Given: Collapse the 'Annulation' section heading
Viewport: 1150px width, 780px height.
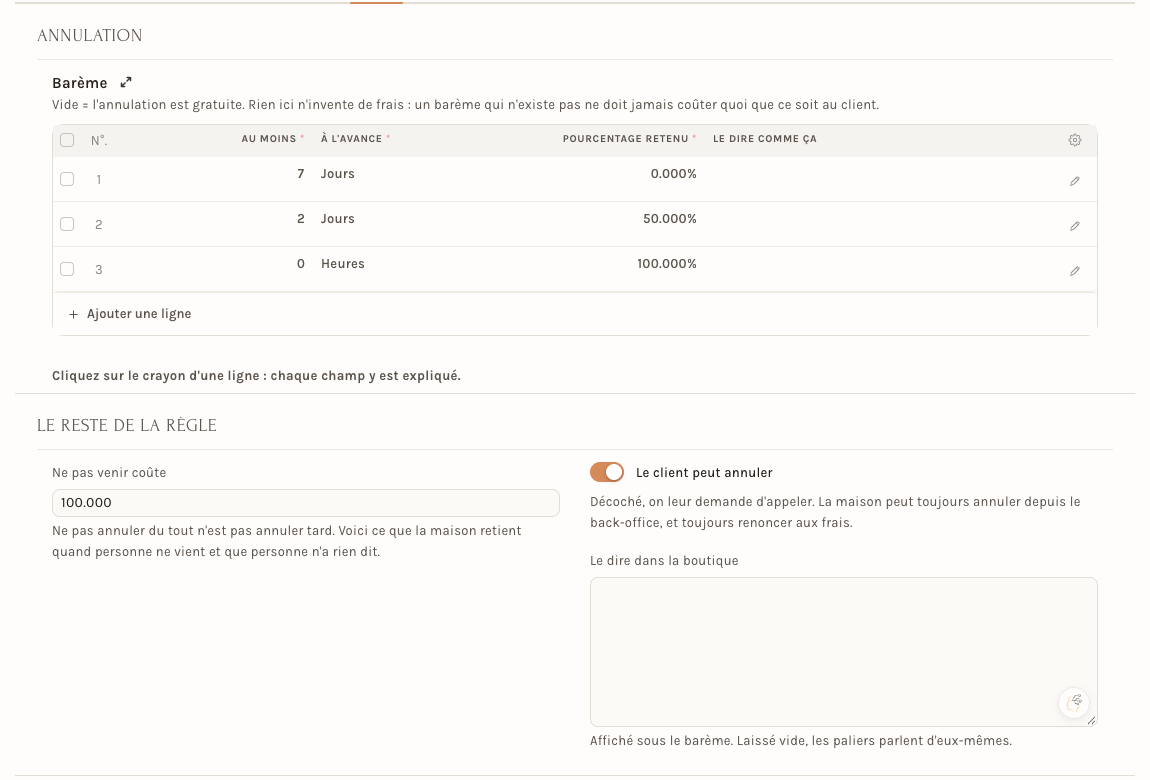Looking at the screenshot, I should [x=89, y=35].
